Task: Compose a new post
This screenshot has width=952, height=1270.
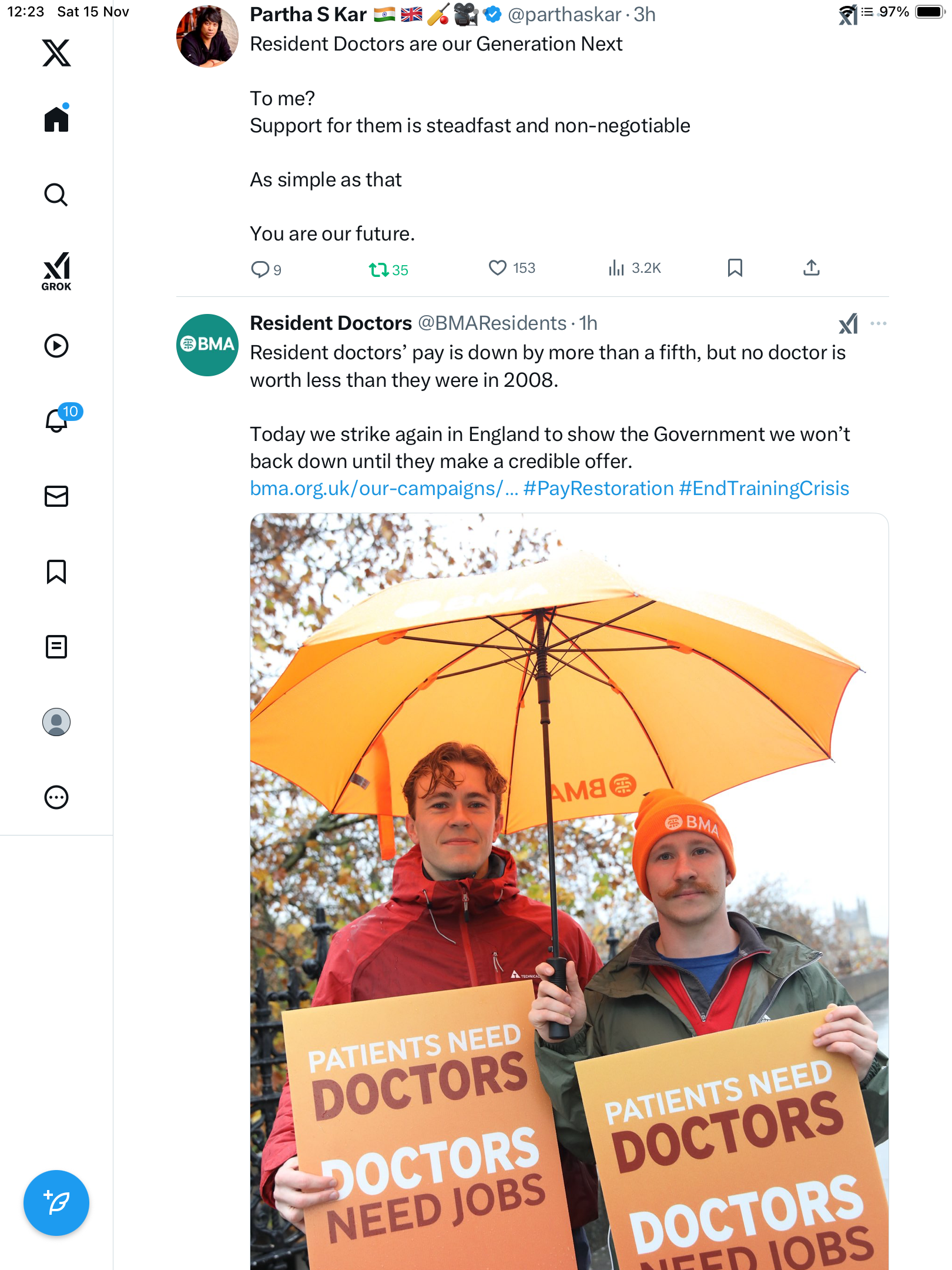Action: (56, 1203)
